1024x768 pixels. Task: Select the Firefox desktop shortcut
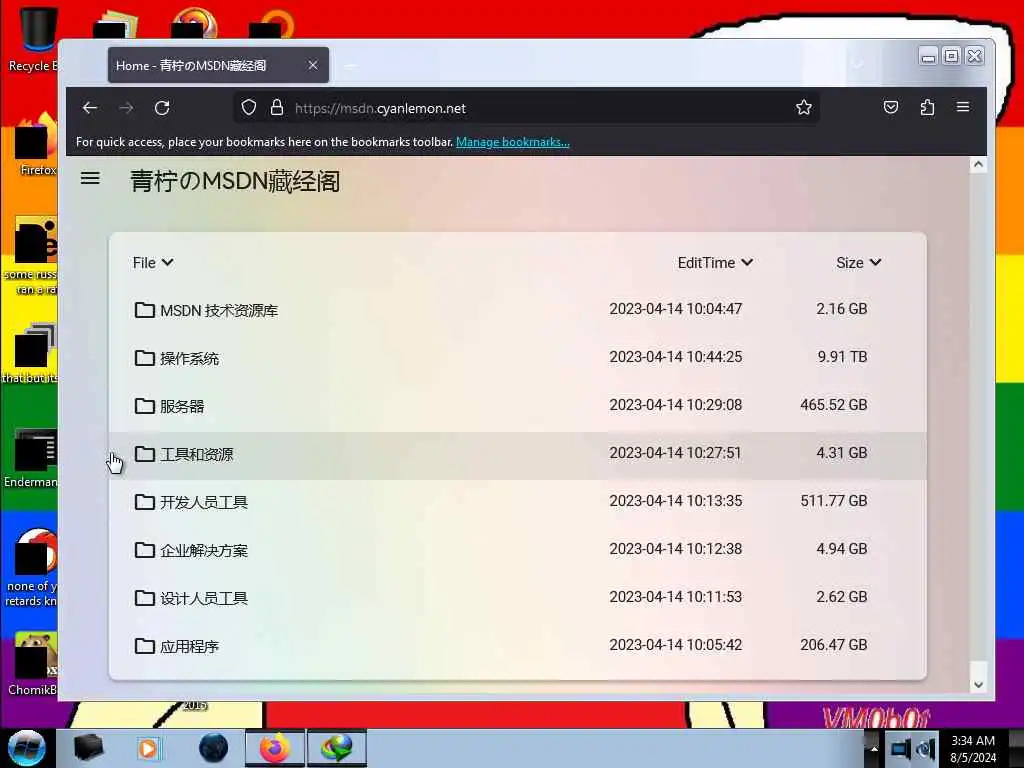click(x=37, y=146)
